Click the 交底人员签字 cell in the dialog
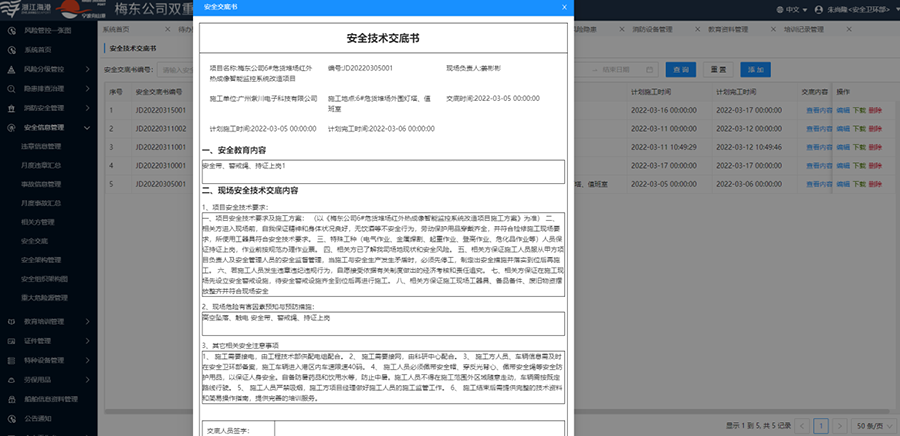900x436 pixels. [238, 429]
